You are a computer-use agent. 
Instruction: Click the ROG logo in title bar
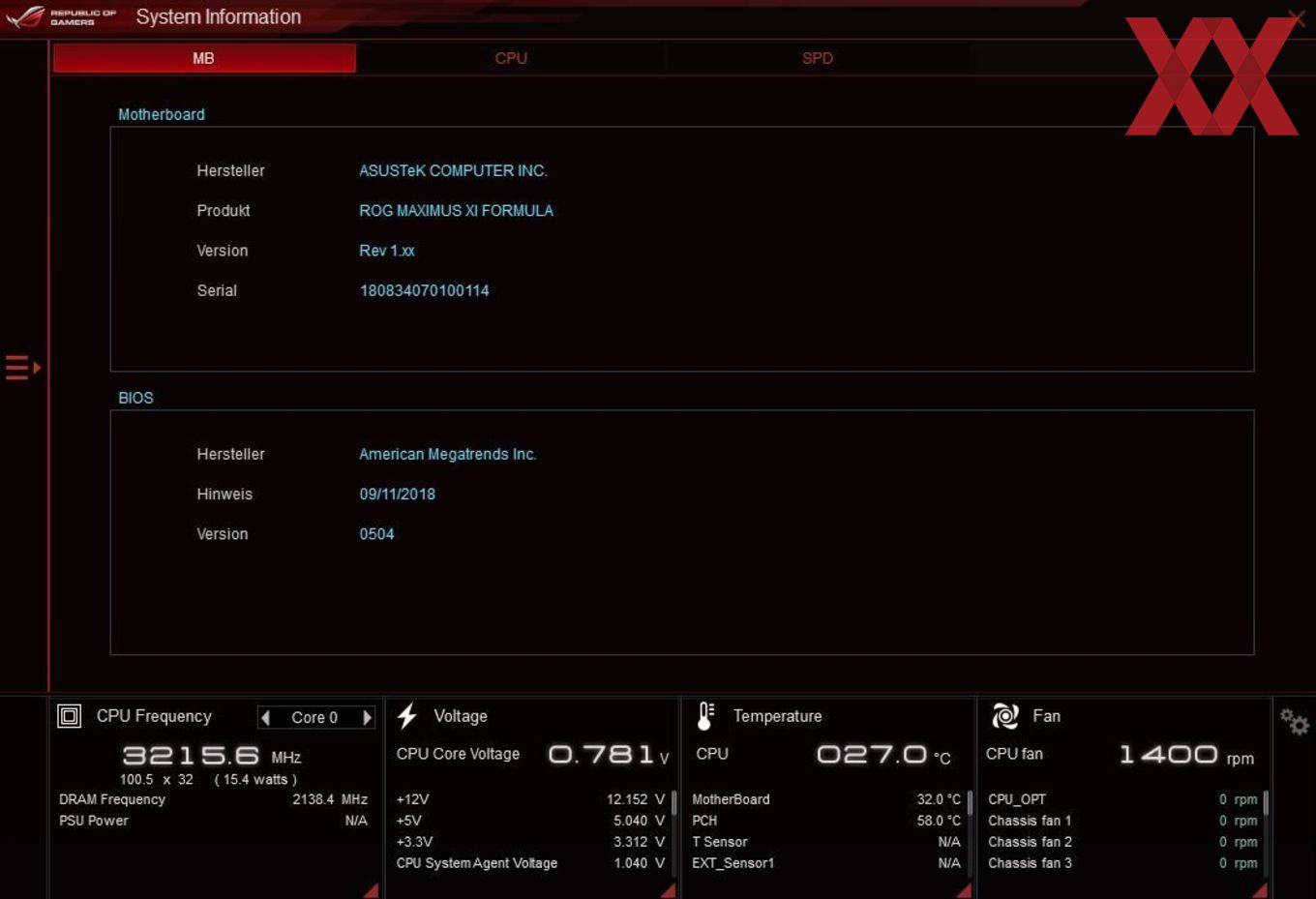[26, 16]
